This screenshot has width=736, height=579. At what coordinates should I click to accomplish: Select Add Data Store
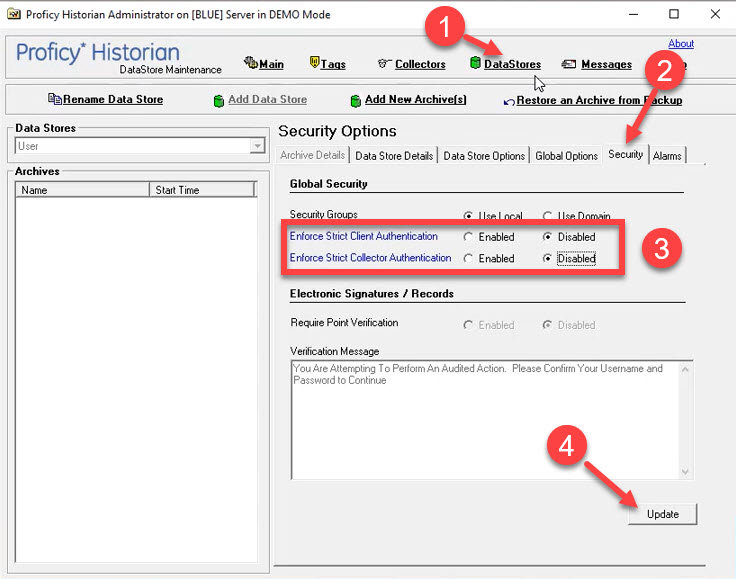click(268, 99)
